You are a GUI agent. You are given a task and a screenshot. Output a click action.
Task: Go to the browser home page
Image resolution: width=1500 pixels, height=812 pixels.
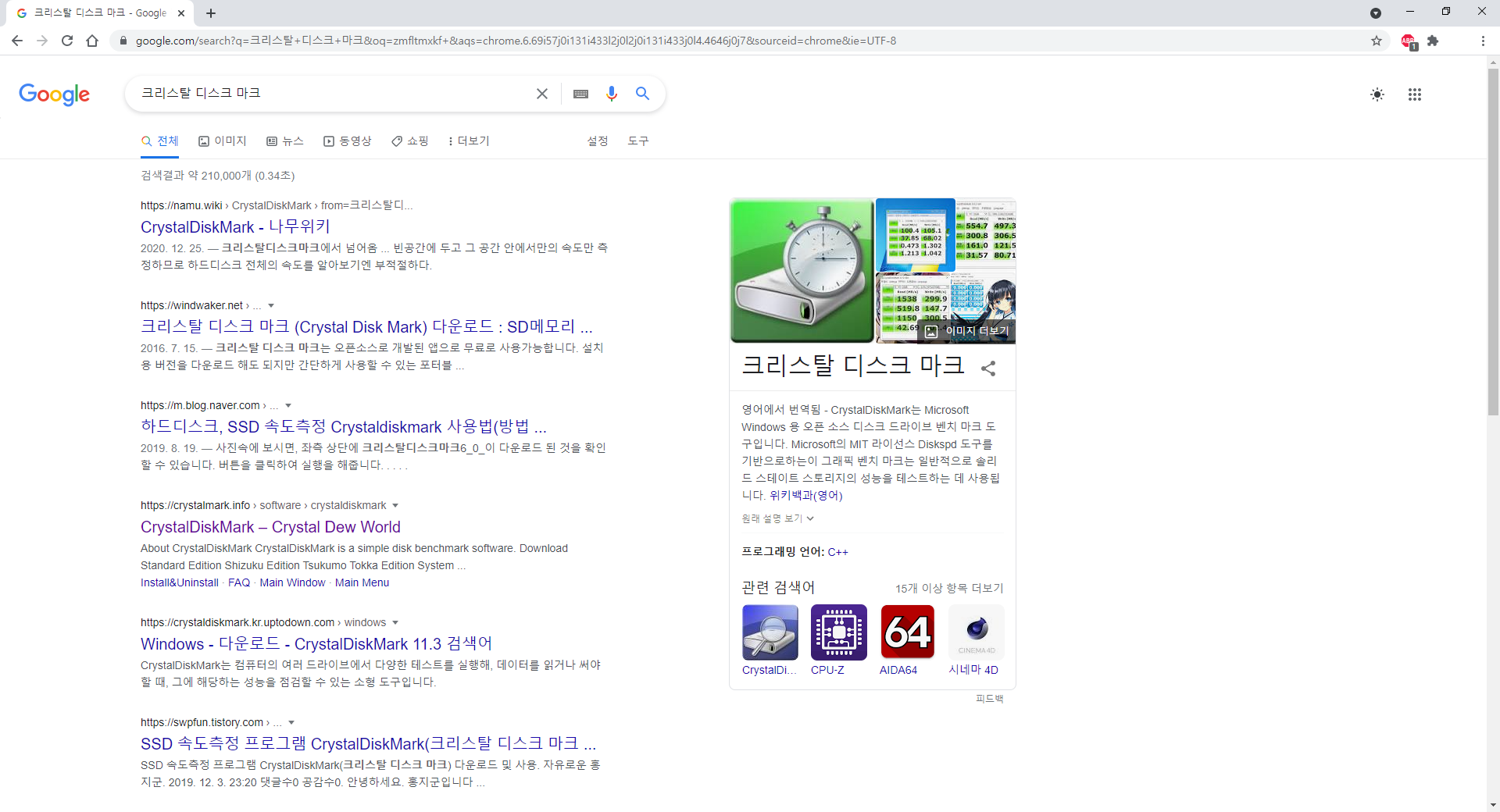tap(92, 41)
